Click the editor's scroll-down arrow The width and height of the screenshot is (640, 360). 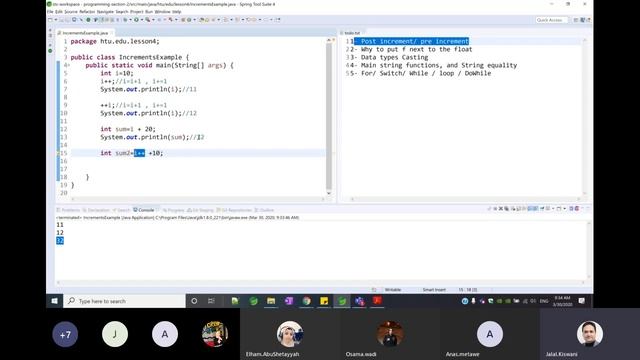pos(329,193)
